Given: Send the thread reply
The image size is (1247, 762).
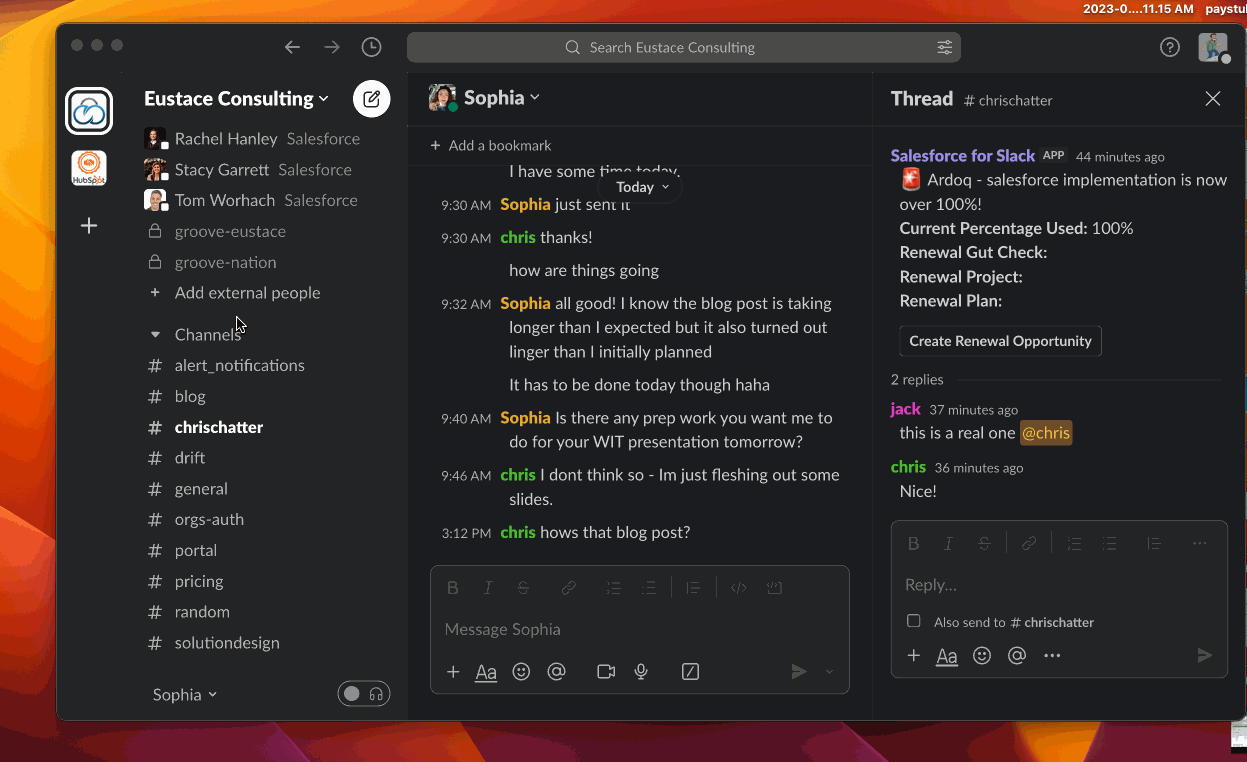Looking at the screenshot, I should point(1205,656).
